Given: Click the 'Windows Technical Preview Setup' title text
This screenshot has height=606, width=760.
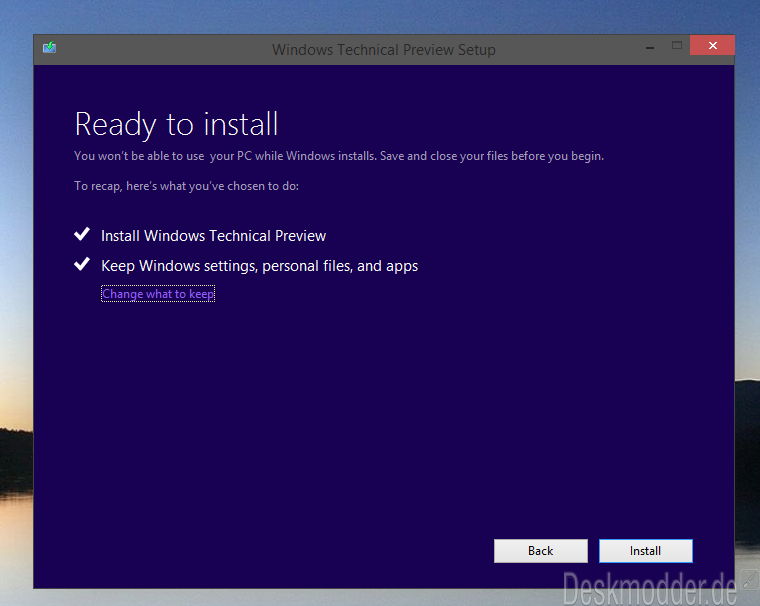Looking at the screenshot, I should (x=383, y=50).
